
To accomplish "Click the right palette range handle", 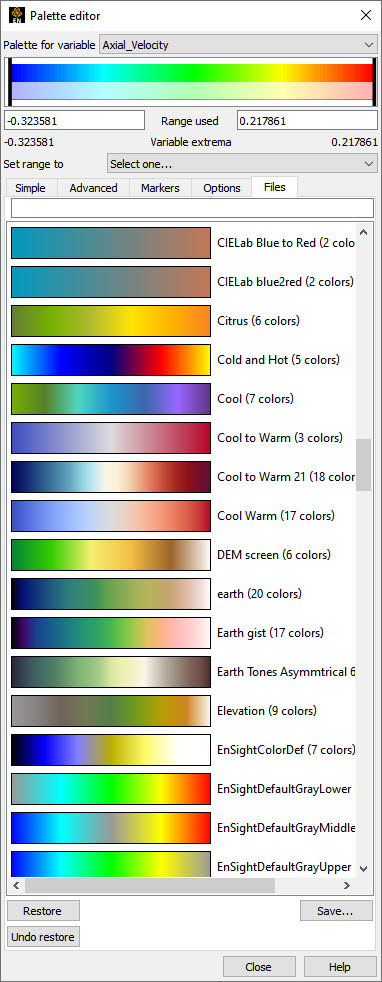I will pyautogui.click(x=374, y=83).
